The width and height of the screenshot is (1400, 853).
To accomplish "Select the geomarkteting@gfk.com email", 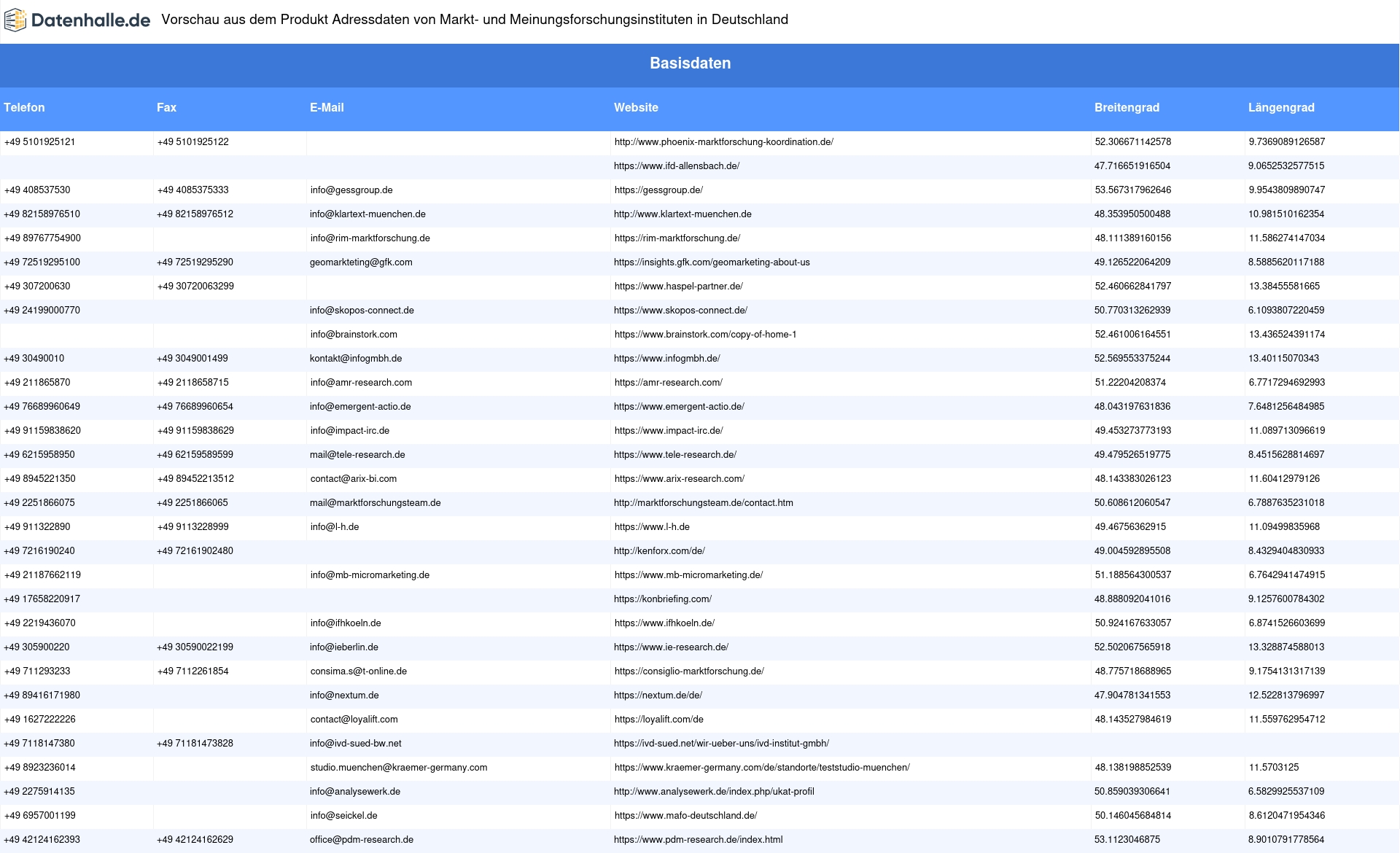I will pos(361,262).
